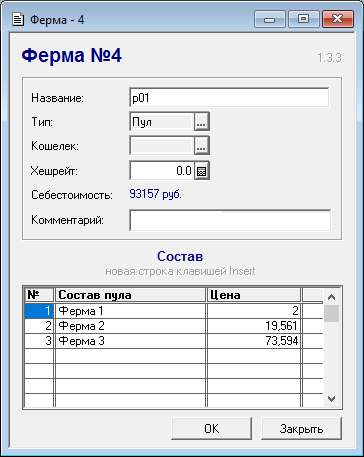Open the Тип selection ellipsis button
The image size is (364, 457).
202,122
